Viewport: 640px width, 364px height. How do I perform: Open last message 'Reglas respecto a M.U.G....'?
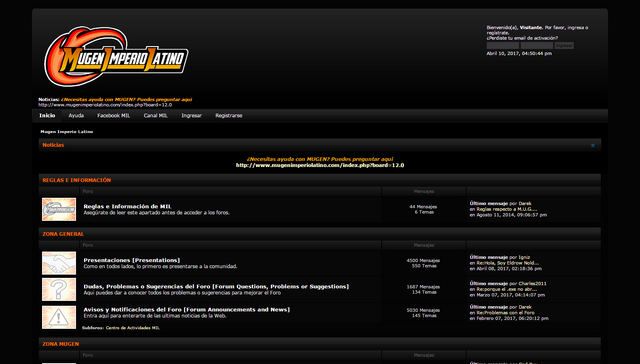(x=507, y=209)
